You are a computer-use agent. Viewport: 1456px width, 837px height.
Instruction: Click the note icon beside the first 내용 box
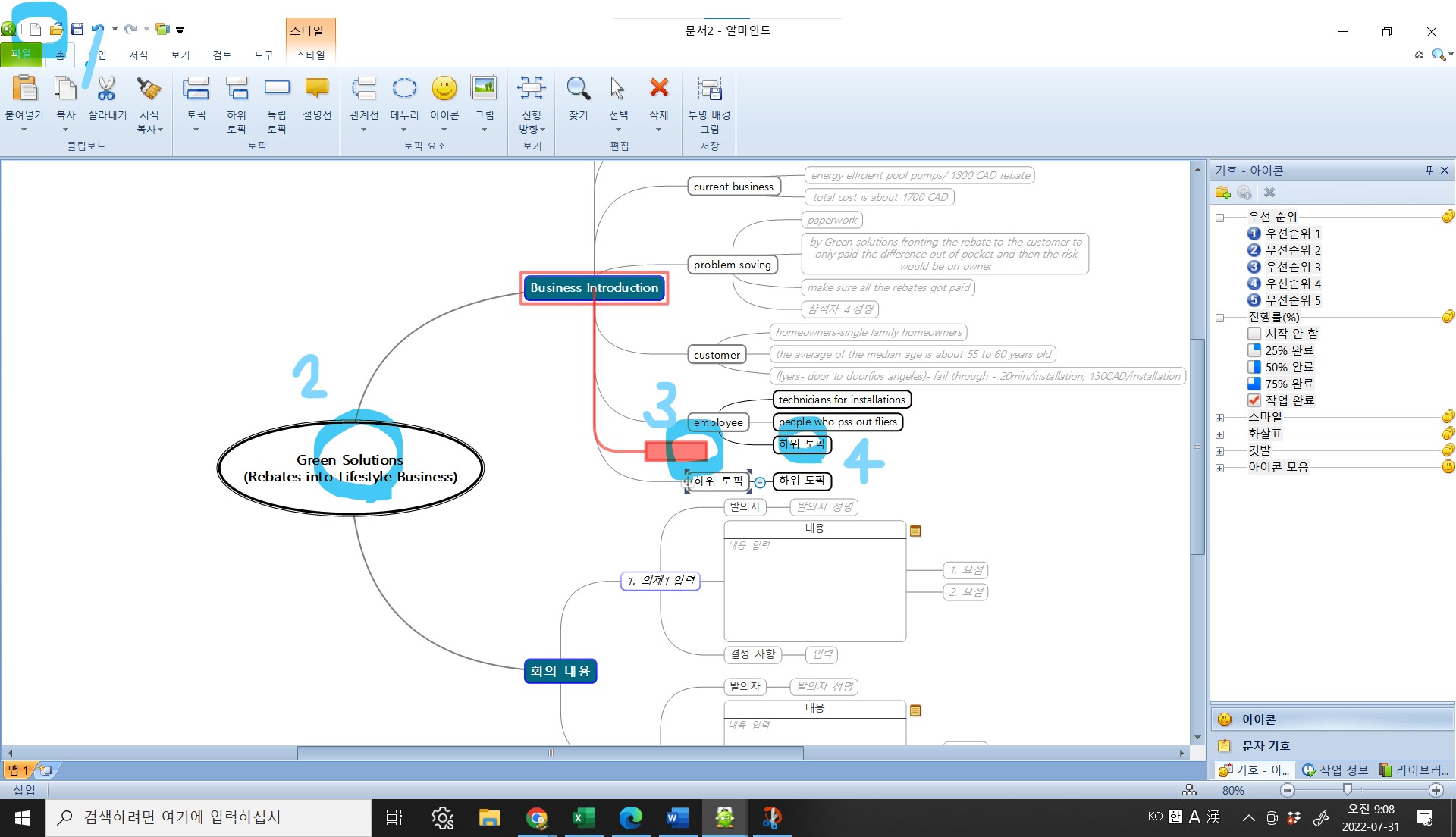[915, 531]
